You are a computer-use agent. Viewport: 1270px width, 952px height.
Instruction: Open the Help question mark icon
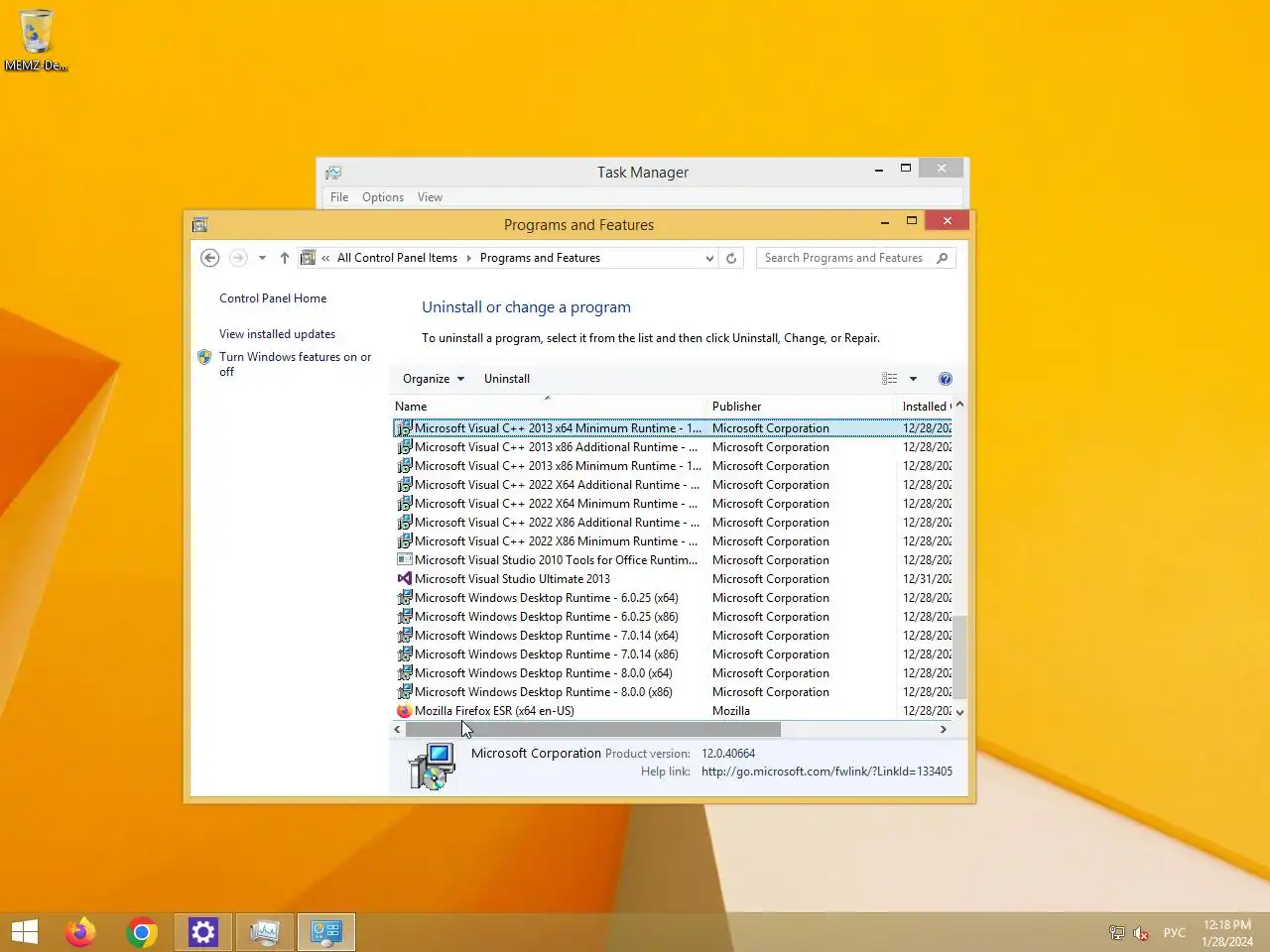coord(946,379)
